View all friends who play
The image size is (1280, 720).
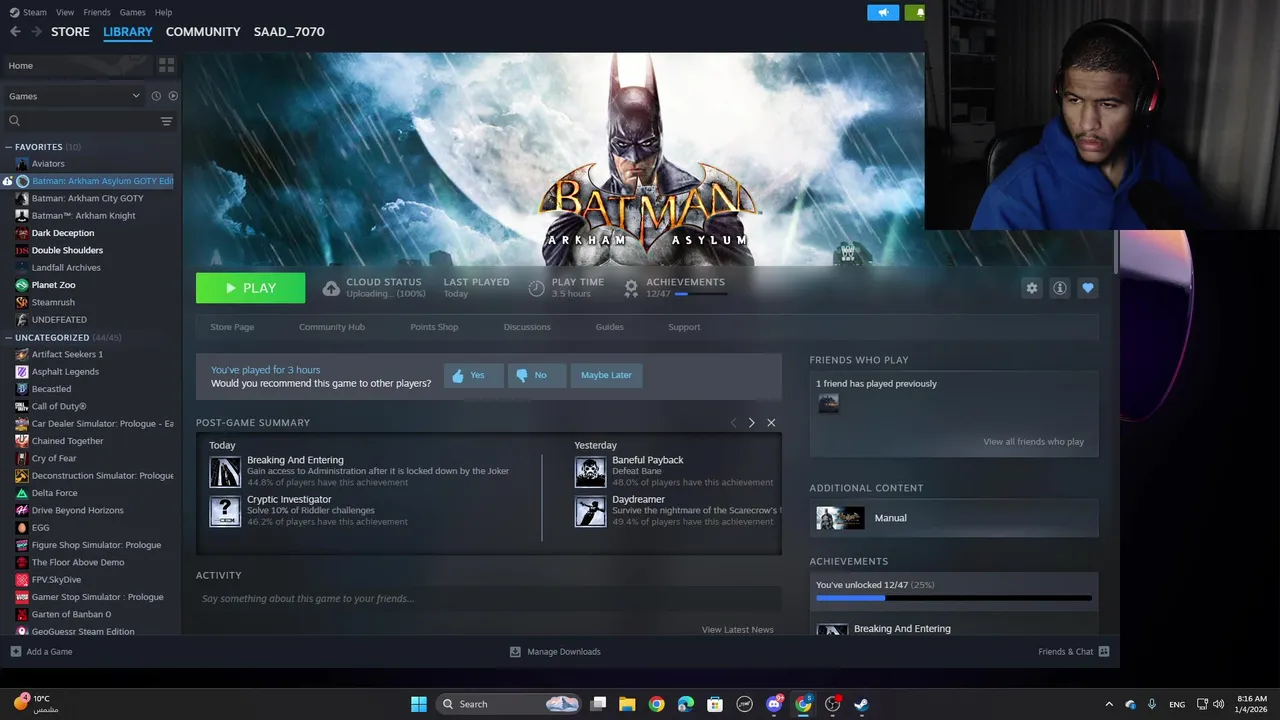1033,442
